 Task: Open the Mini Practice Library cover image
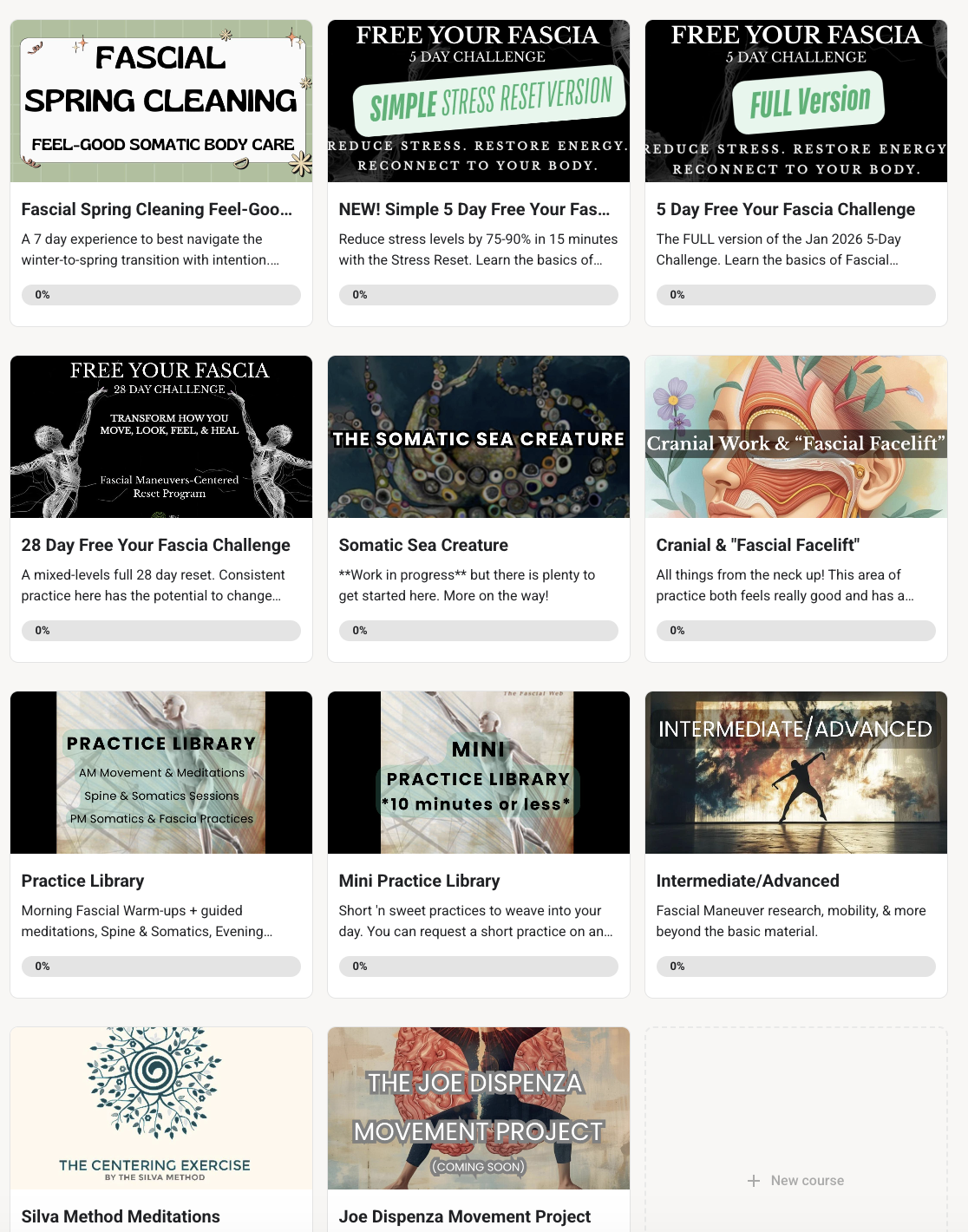coord(479,773)
